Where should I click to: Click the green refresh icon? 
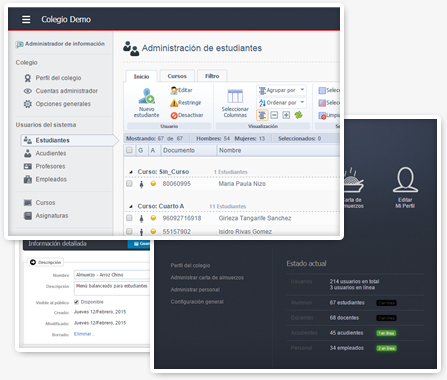point(298,115)
